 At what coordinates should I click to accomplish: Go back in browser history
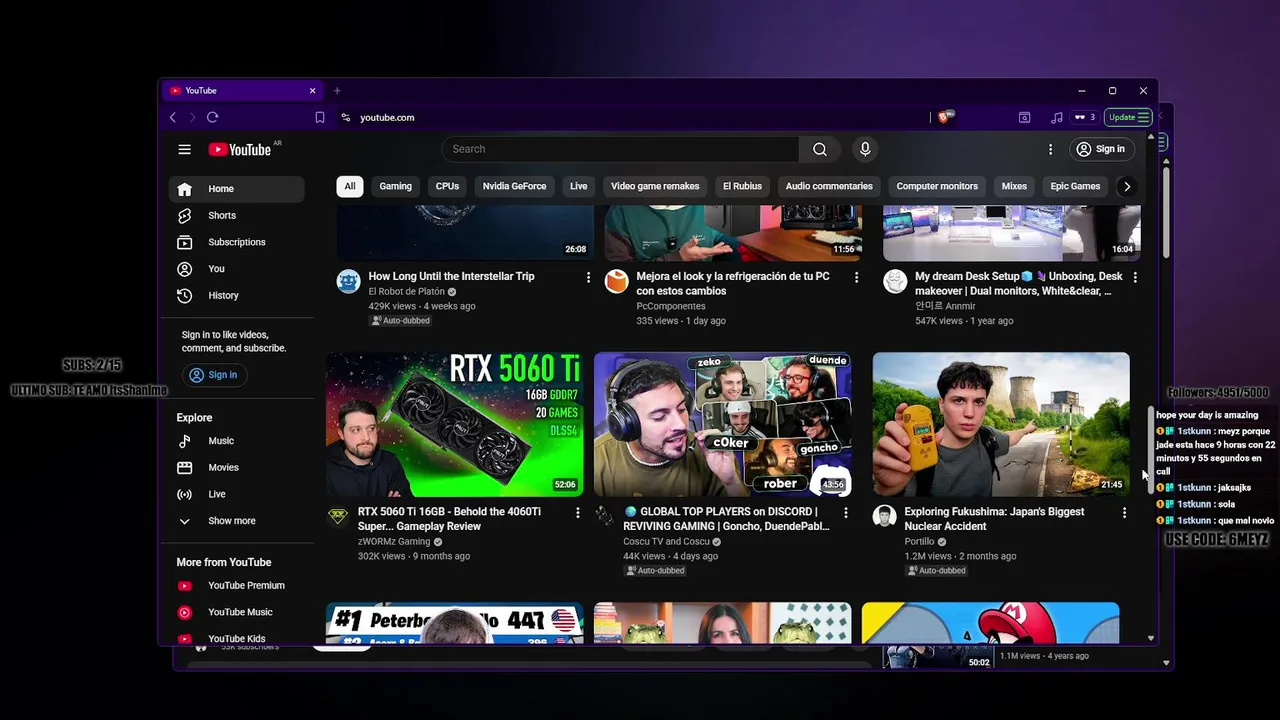[173, 117]
